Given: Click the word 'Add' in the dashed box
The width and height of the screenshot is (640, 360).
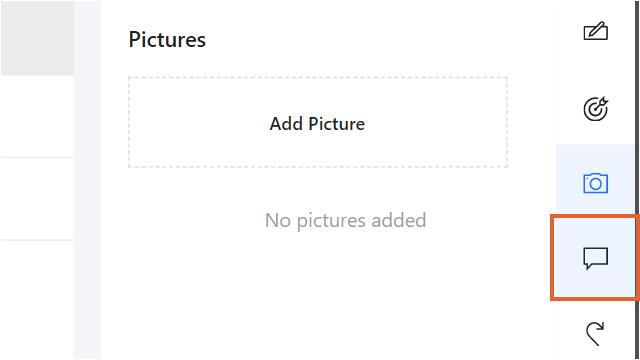Looking at the screenshot, I should [x=286, y=124].
